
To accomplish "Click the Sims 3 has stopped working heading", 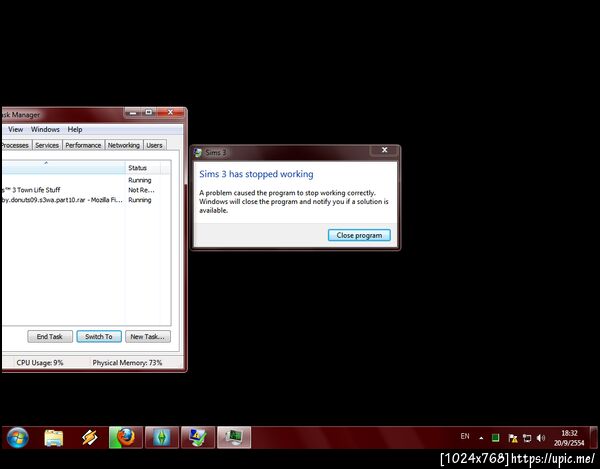I will pyautogui.click(x=256, y=174).
